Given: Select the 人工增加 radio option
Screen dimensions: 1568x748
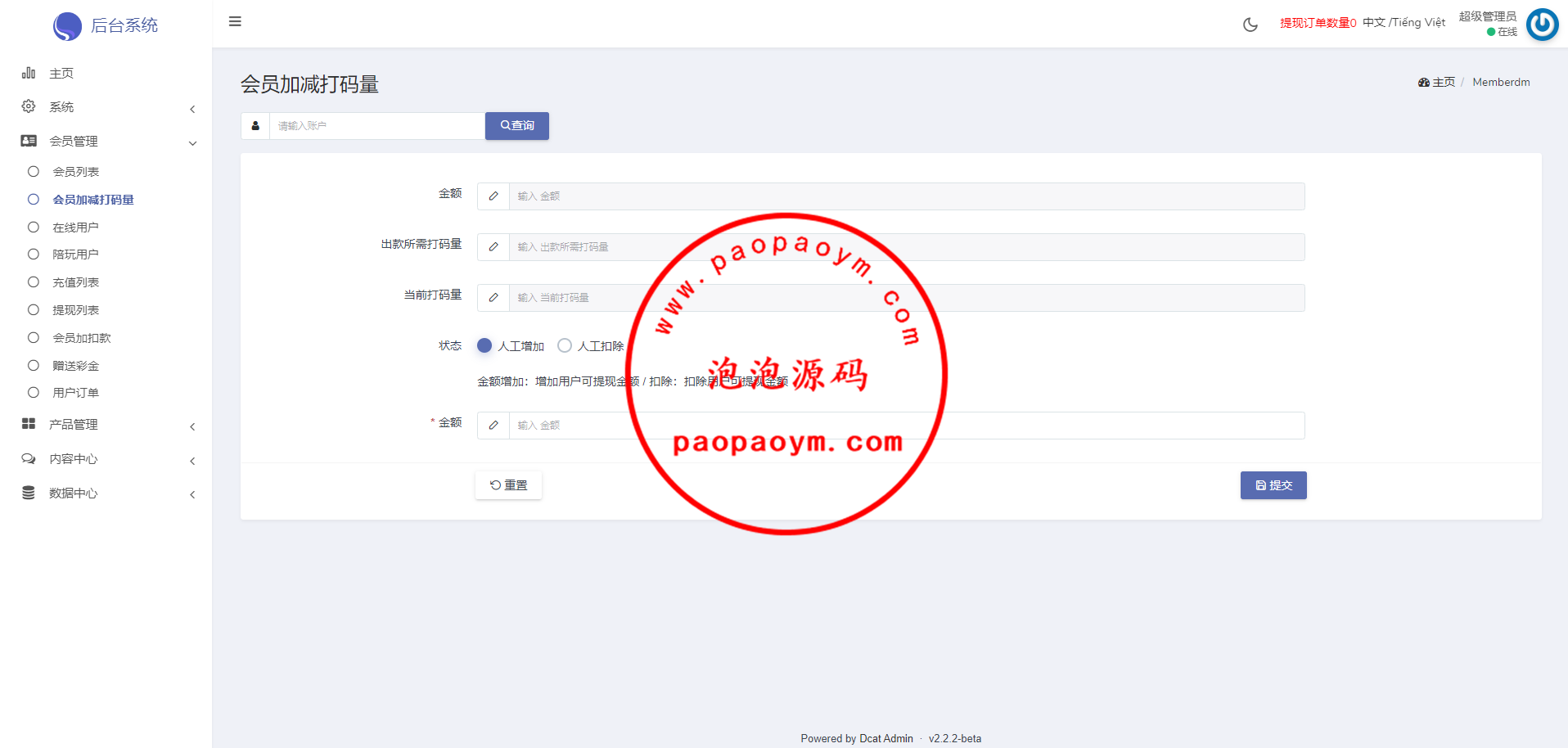Looking at the screenshot, I should click(484, 345).
